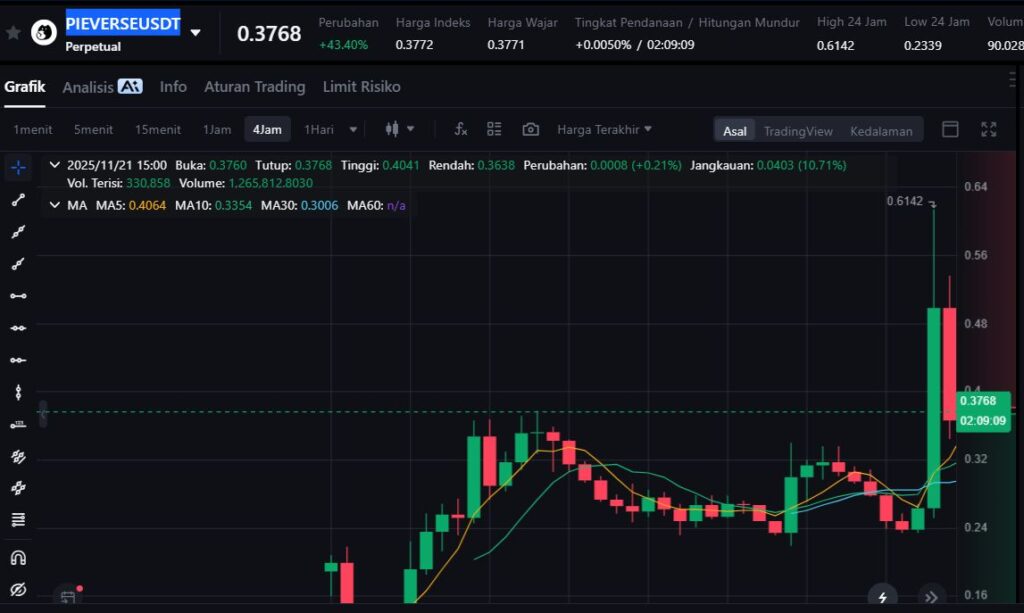Open the Aturan Trading tab

254,87
